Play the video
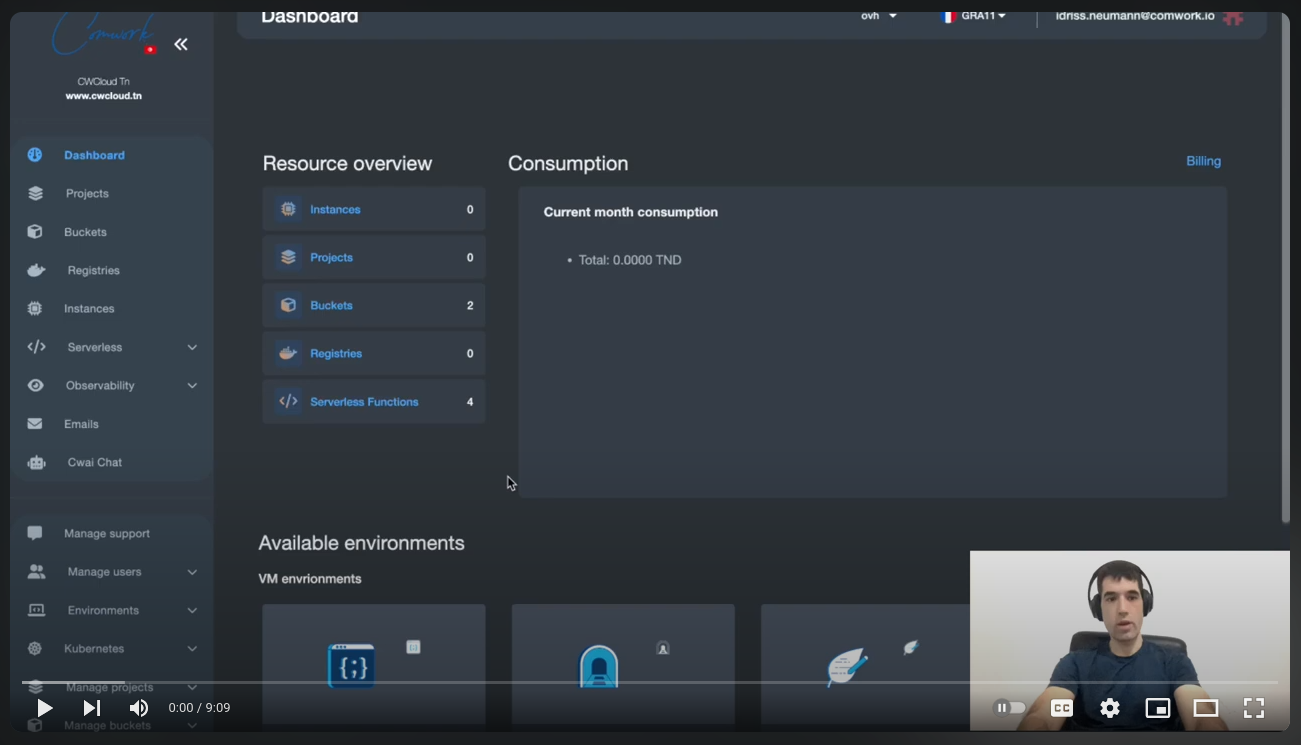 click(44, 708)
